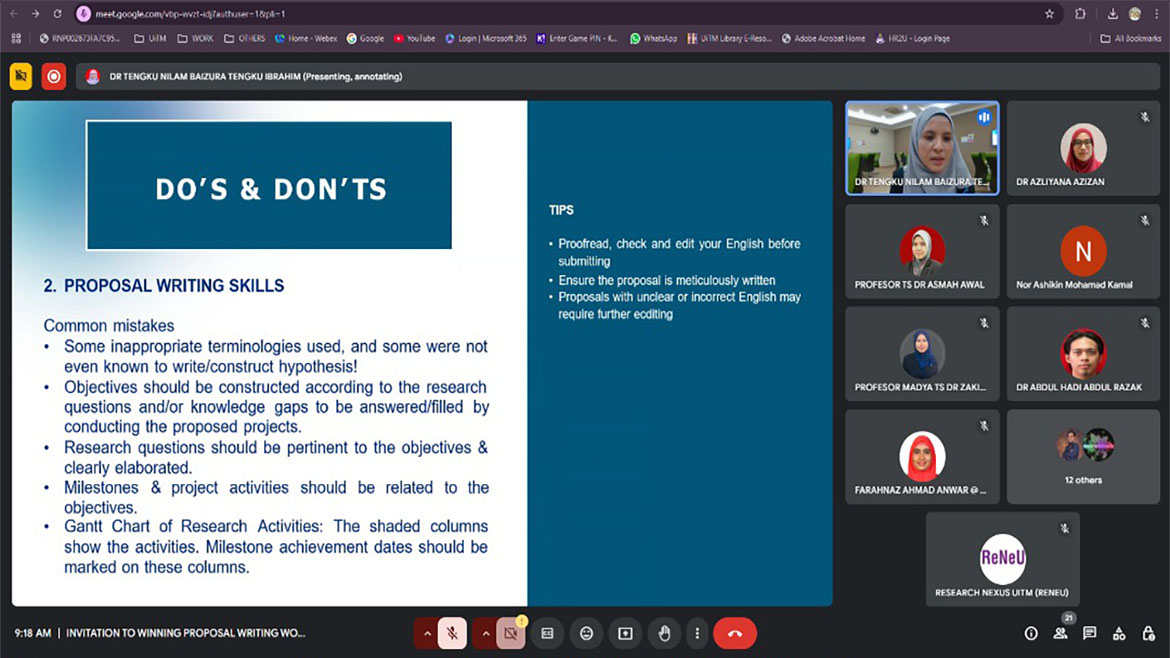Select PROFESOR MADYA TS DR ZAKI tile
This screenshot has width=1170, height=658.
click(922, 354)
